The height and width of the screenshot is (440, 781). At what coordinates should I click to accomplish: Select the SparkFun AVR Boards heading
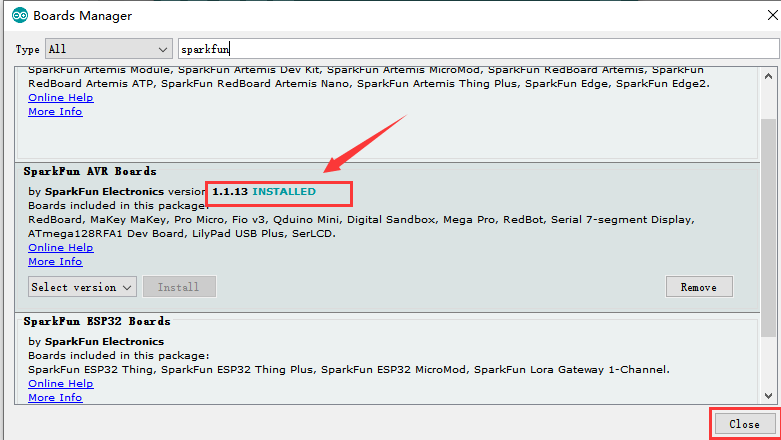[x=92, y=172]
